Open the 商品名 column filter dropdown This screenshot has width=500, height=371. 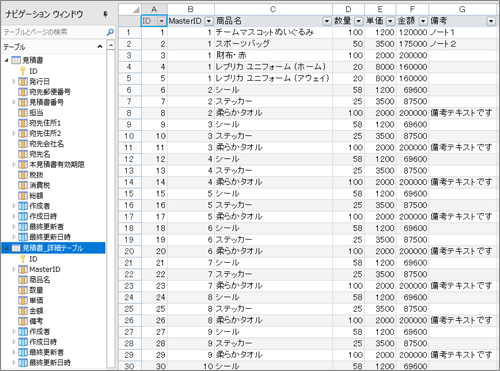[x=327, y=21]
